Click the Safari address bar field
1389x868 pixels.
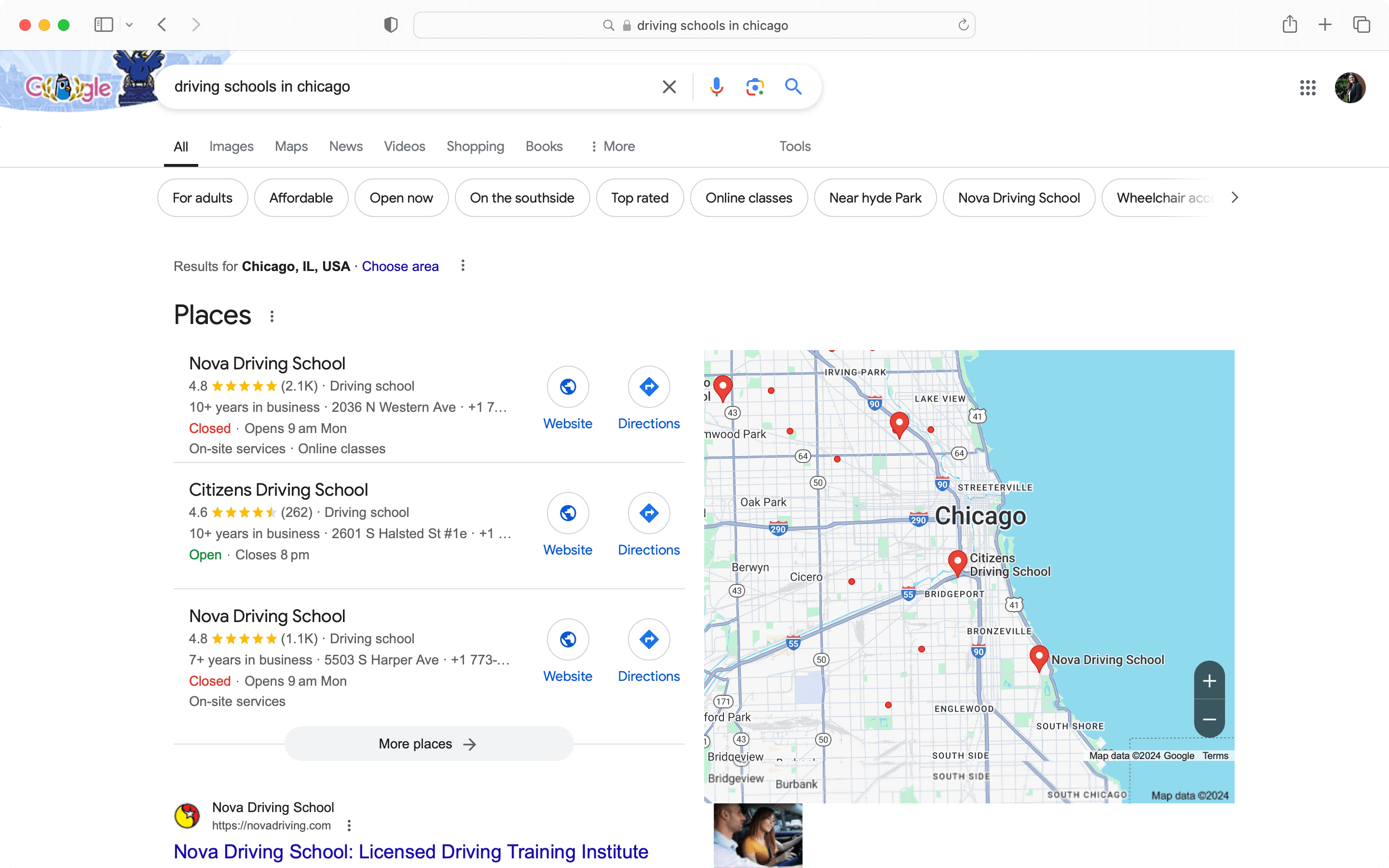tap(694, 25)
